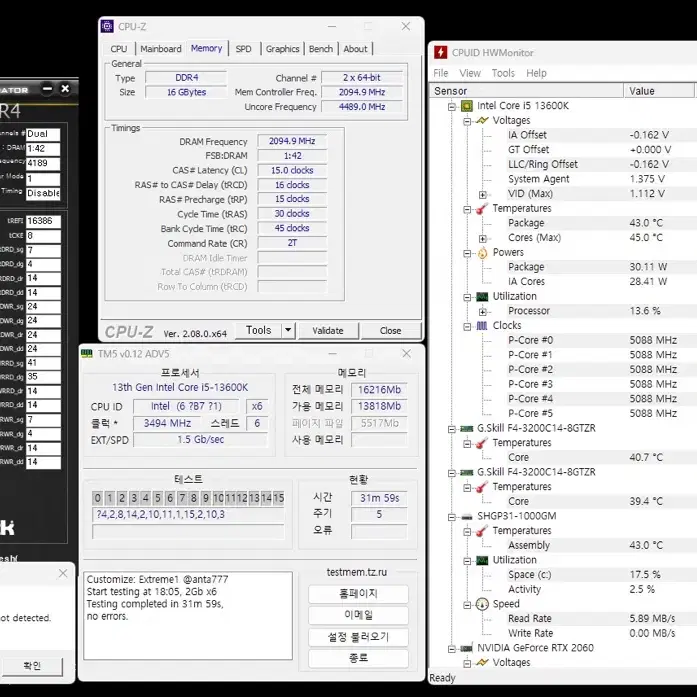This screenshot has height=697, width=697.
Task: Collapse the NVIDIA GeForce RTX 2060 node
Action: point(452,649)
